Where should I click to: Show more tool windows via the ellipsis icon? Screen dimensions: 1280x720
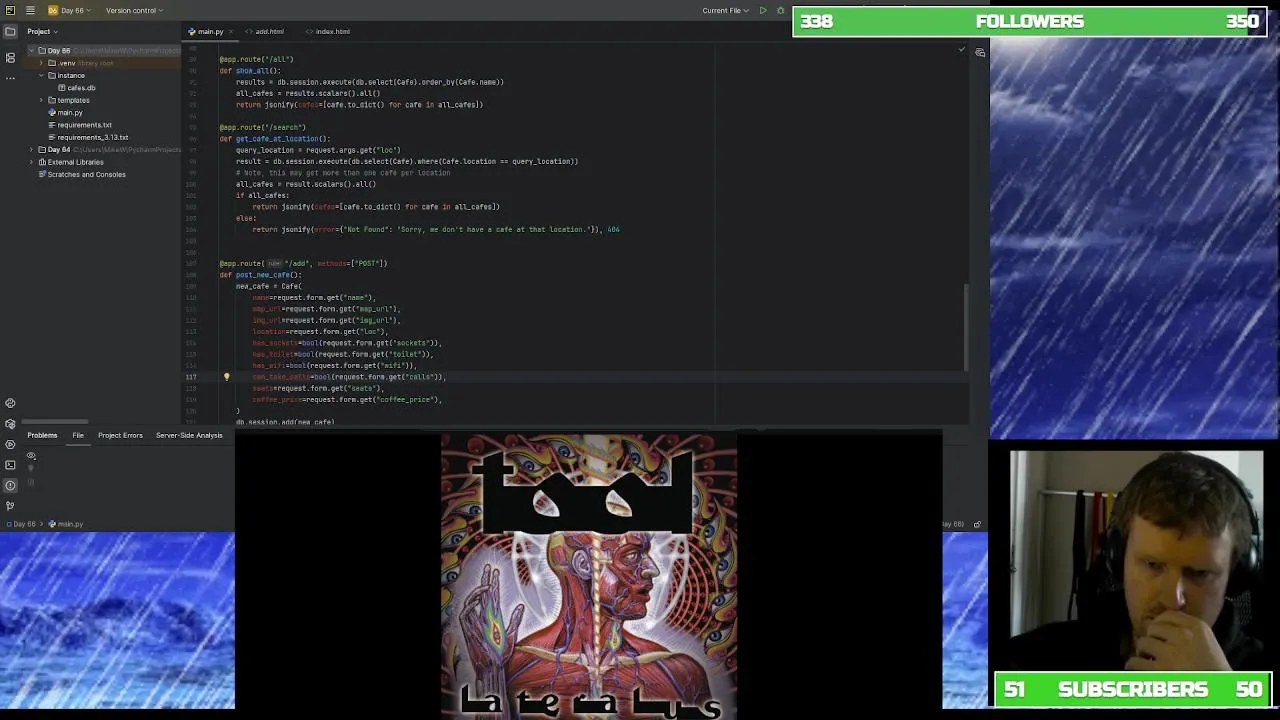(x=10, y=77)
